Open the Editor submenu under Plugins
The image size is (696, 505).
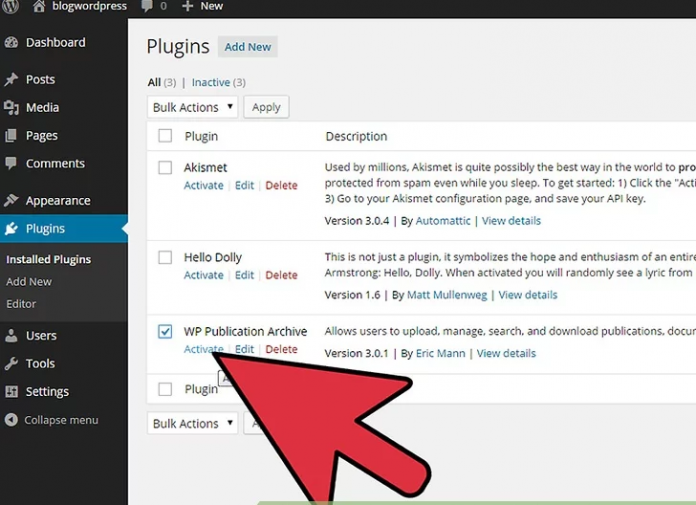pos(21,304)
